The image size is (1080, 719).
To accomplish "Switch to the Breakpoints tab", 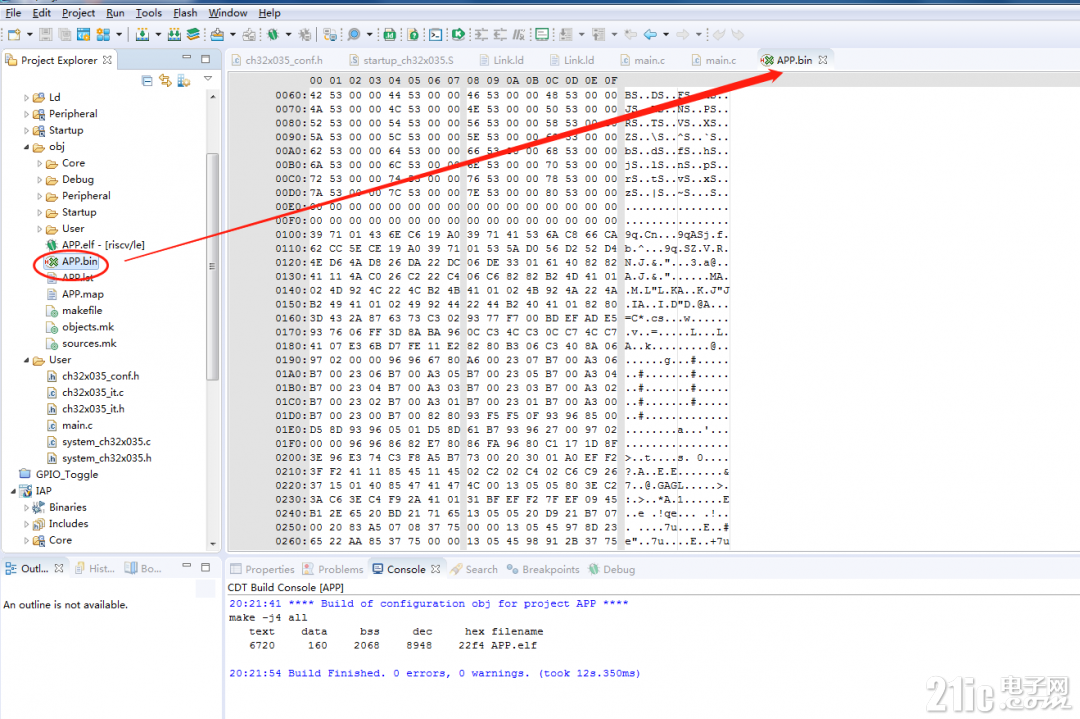I will pyautogui.click(x=543, y=570).
